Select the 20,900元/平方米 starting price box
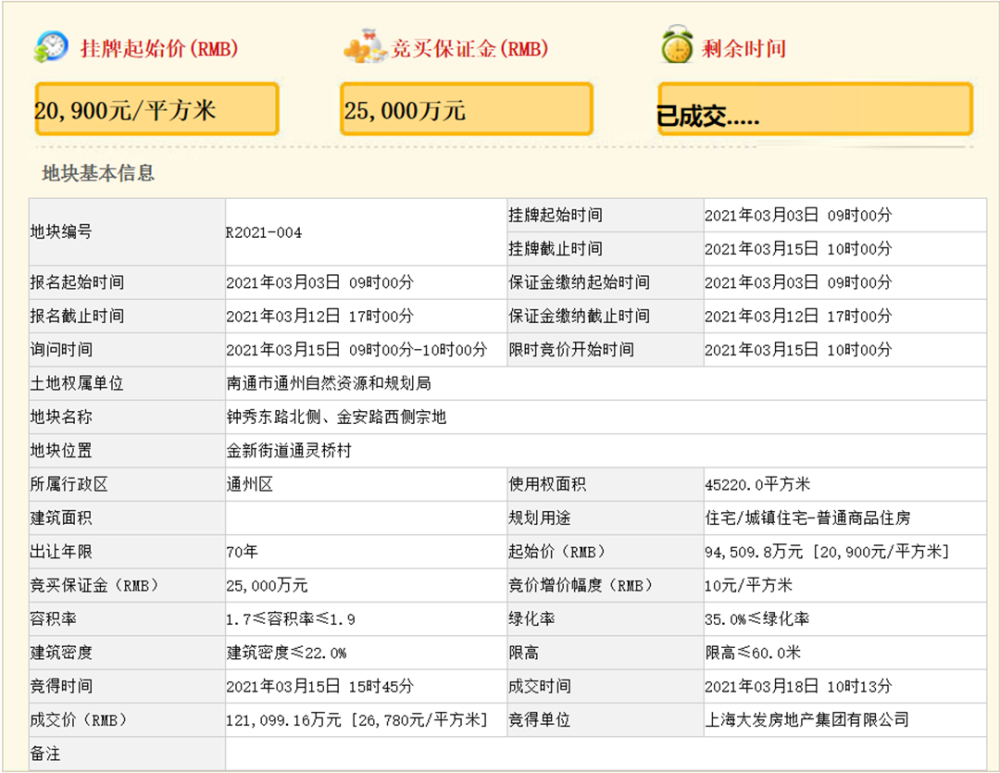 coord(157,109)
